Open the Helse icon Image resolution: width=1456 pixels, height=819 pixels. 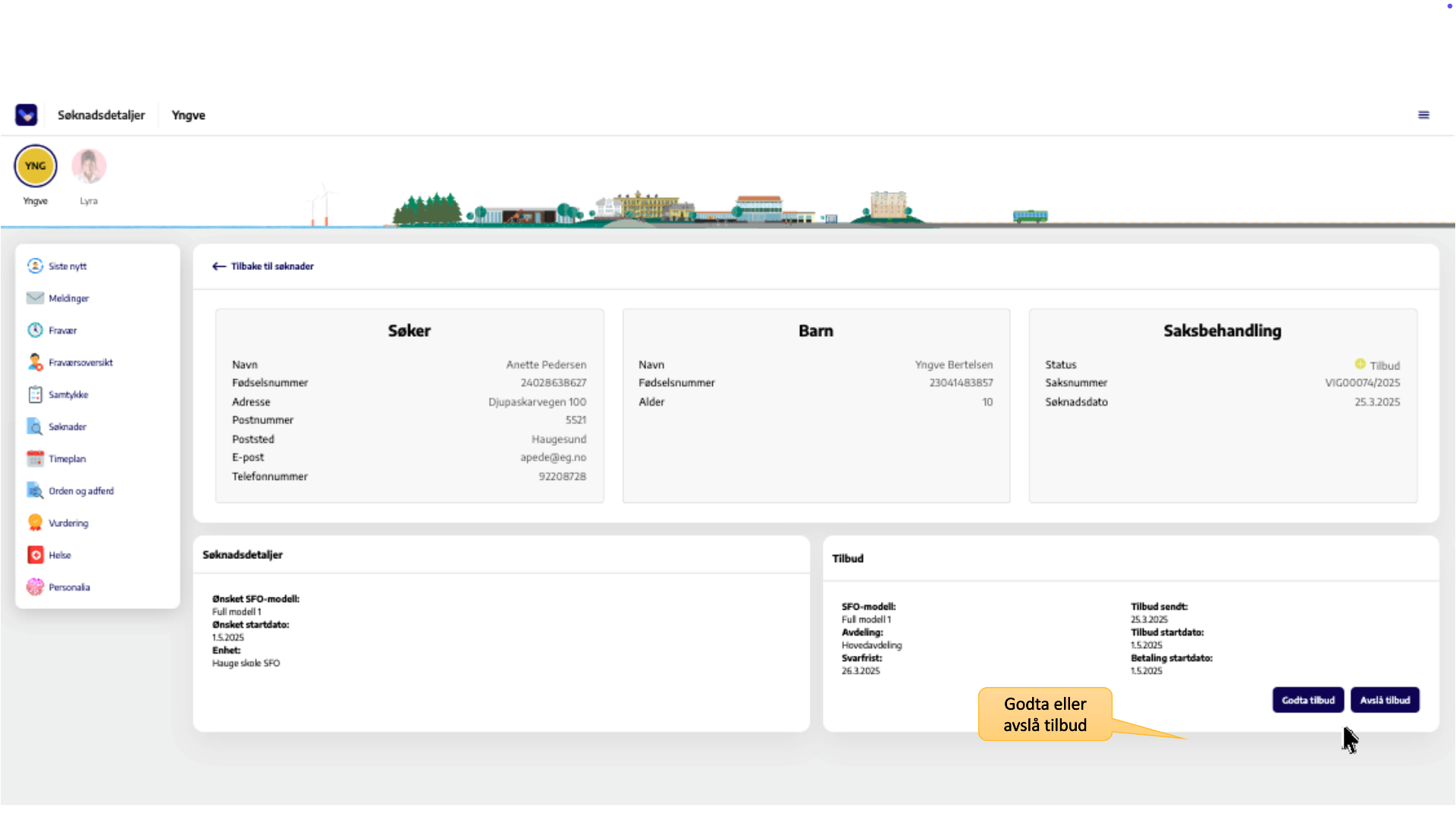pos(35,555)
